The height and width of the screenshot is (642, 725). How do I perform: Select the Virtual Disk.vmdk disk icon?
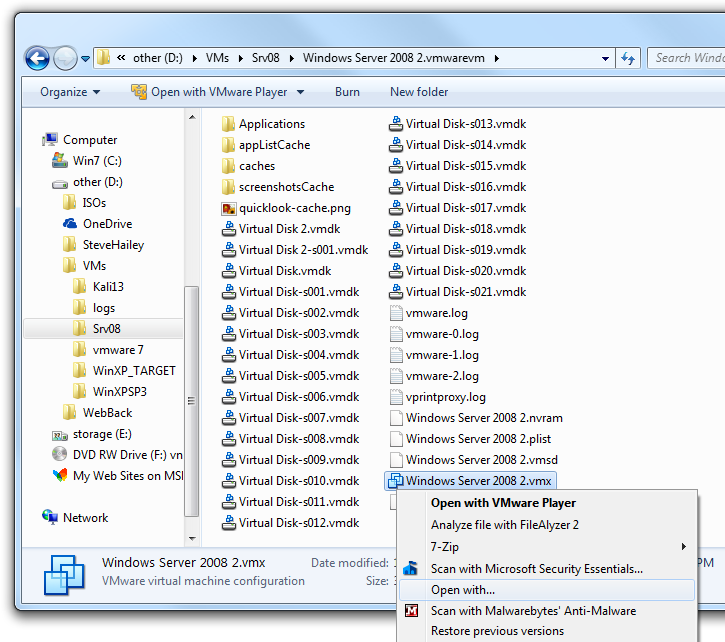(228, 271)
